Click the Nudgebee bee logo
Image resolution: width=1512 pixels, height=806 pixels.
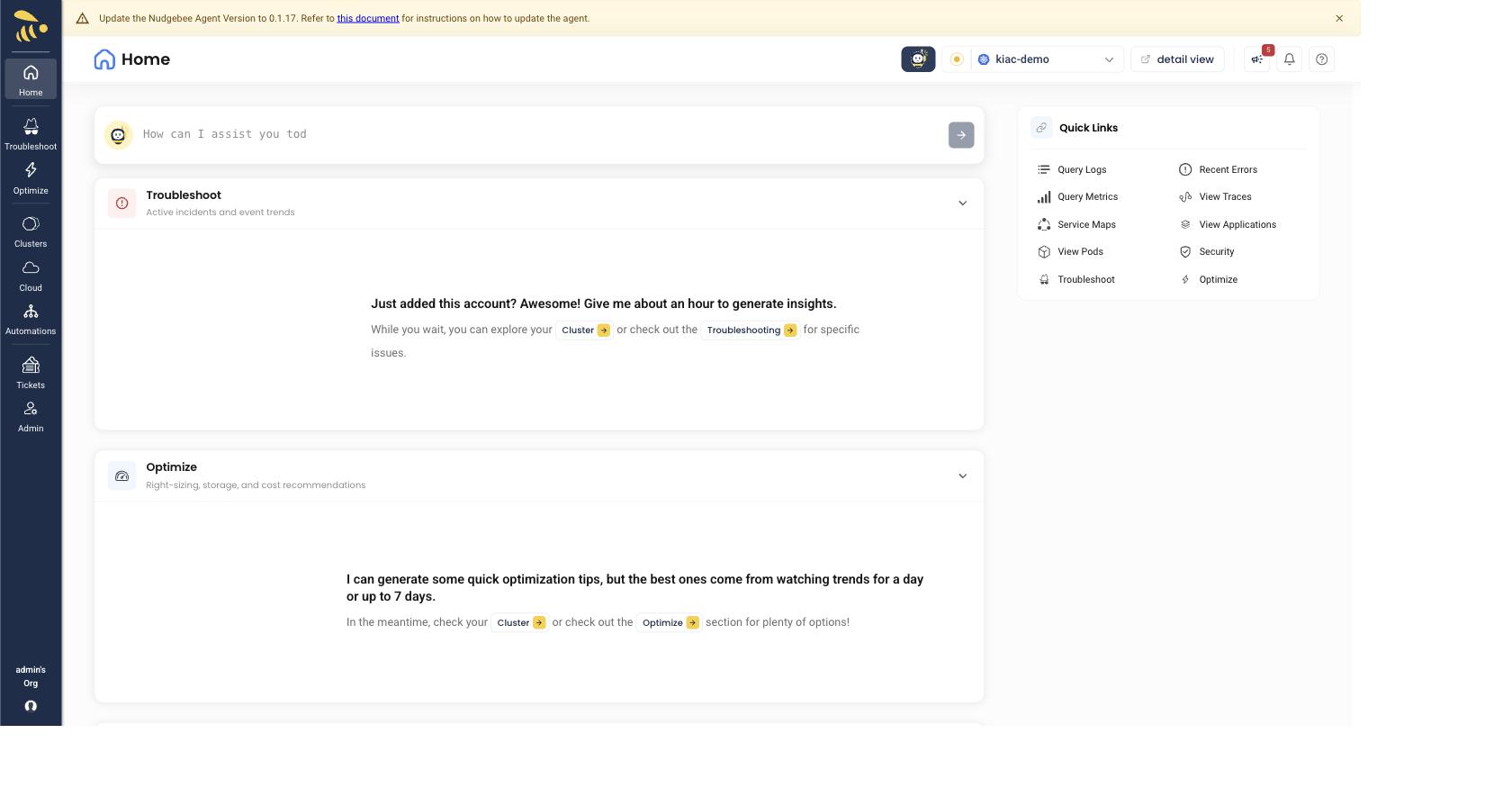pos(31,26)
